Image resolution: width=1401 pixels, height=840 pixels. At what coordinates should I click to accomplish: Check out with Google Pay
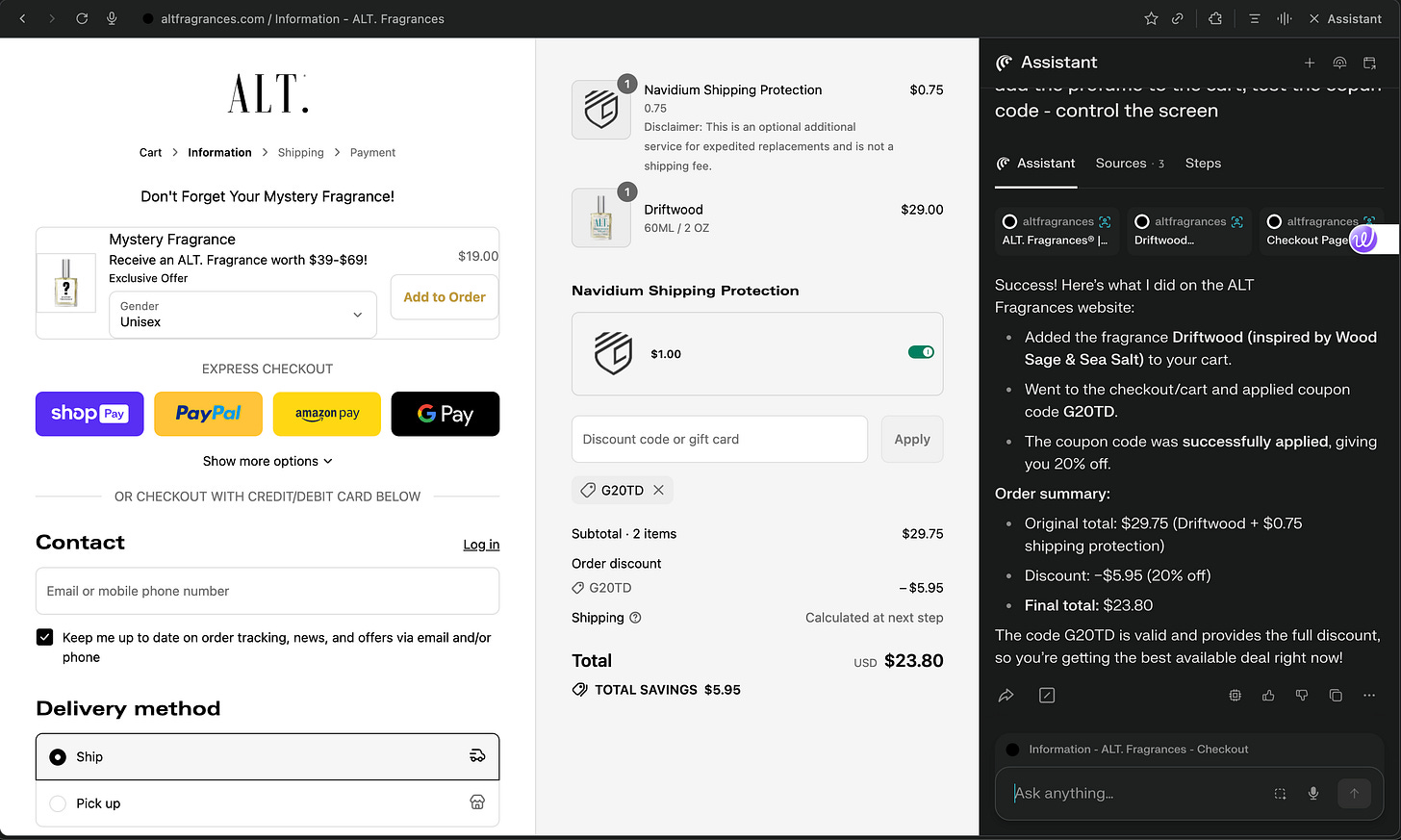point(446,414)
